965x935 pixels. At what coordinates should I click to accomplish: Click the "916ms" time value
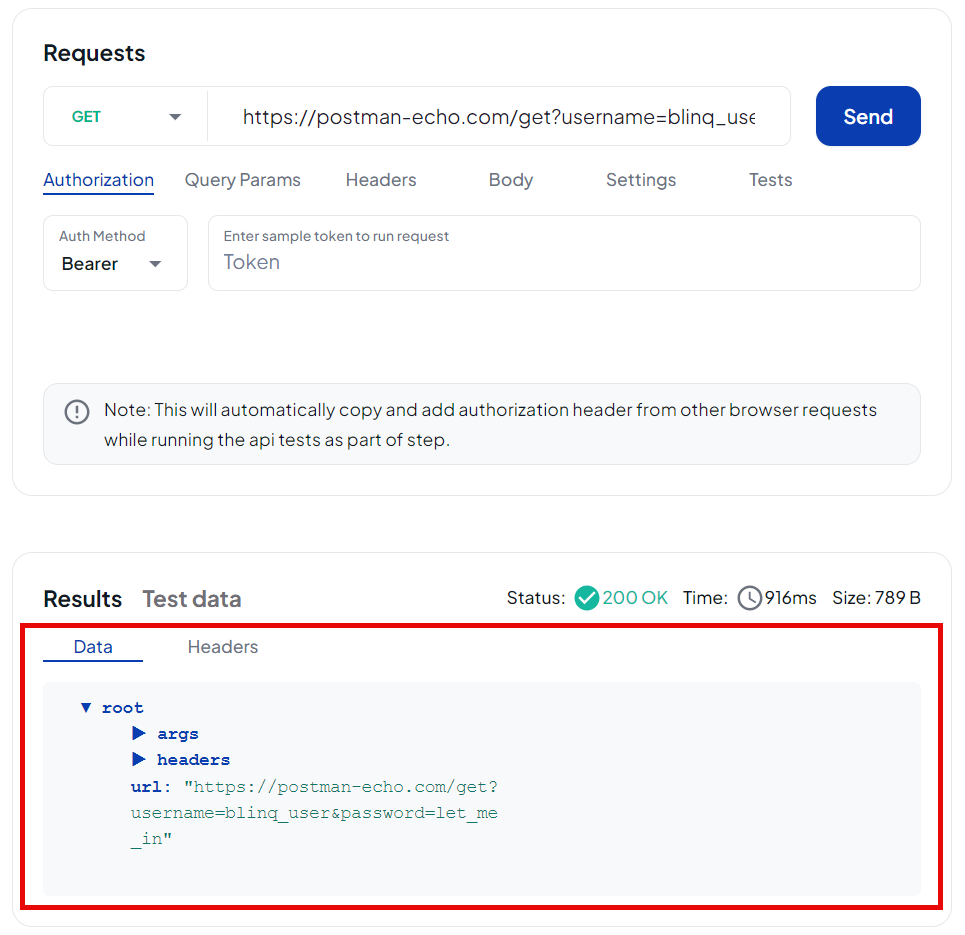tap(790, 598)
